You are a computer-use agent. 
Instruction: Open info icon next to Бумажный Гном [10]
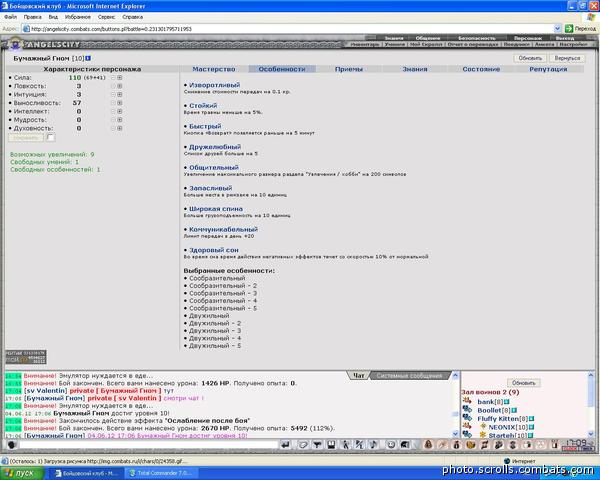coord(88,58)
